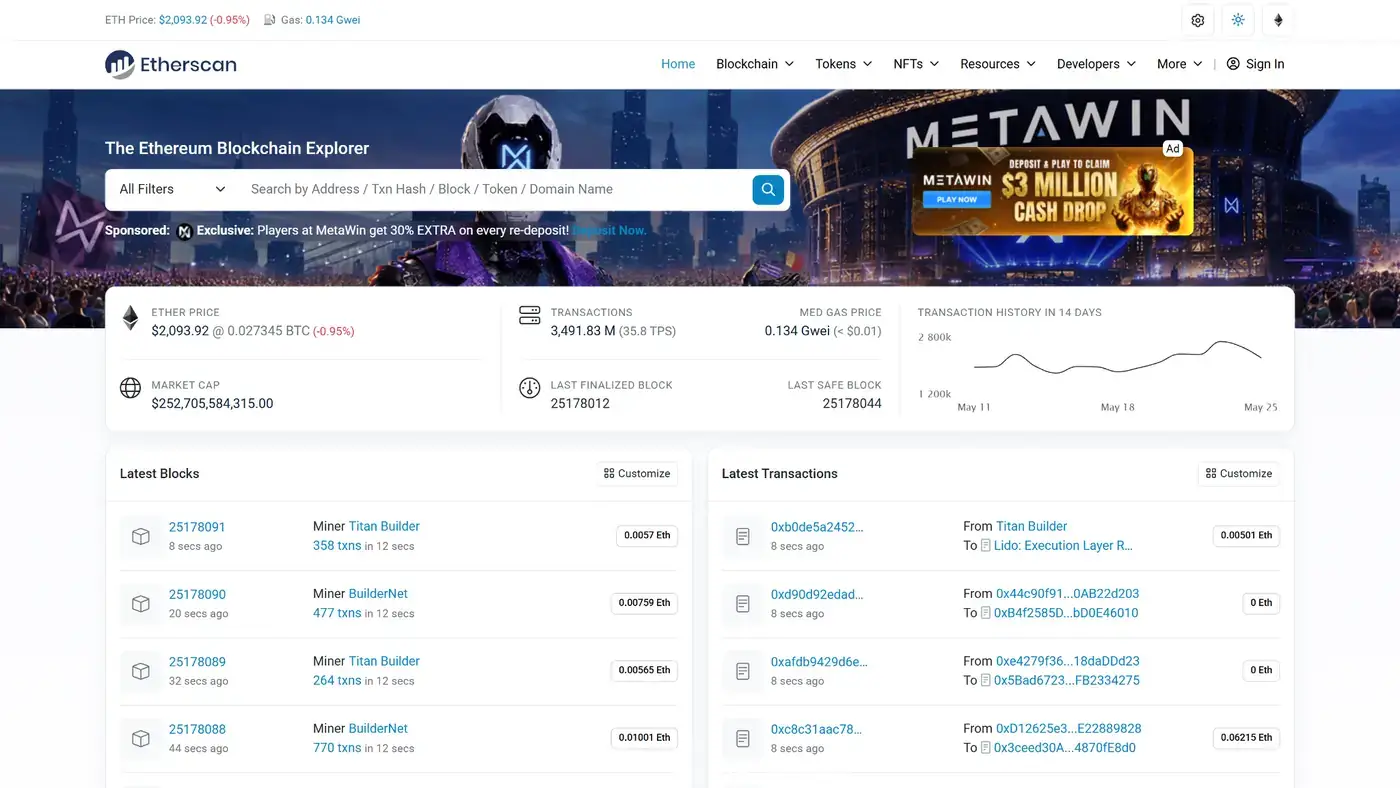Click the Deposit Now sponsored link
The height and width of the screenshot is (788, 1400).
(610, 231)
